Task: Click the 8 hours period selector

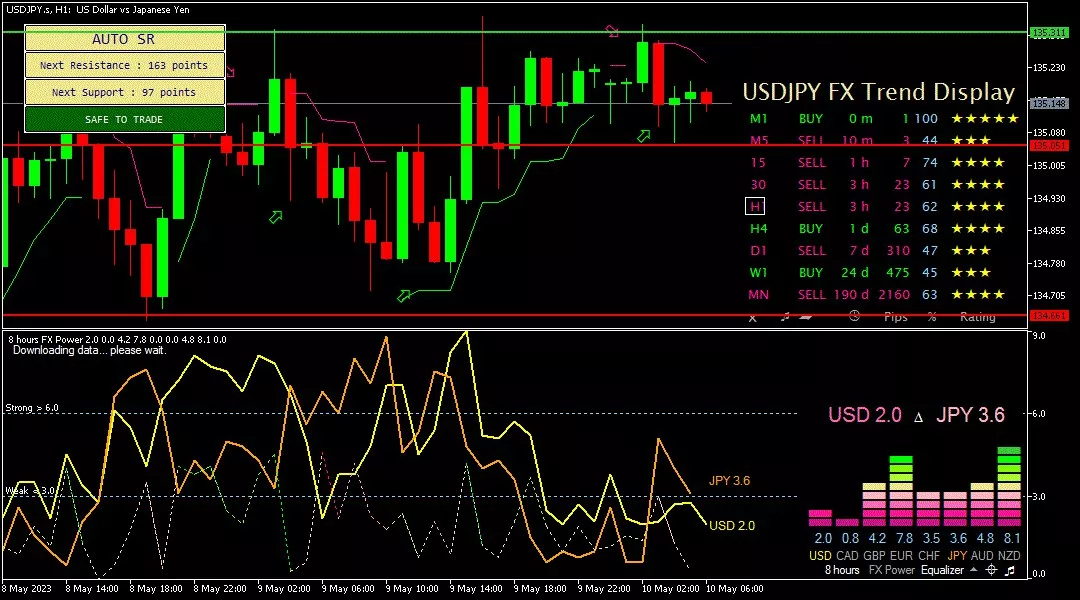Action: 842,570
